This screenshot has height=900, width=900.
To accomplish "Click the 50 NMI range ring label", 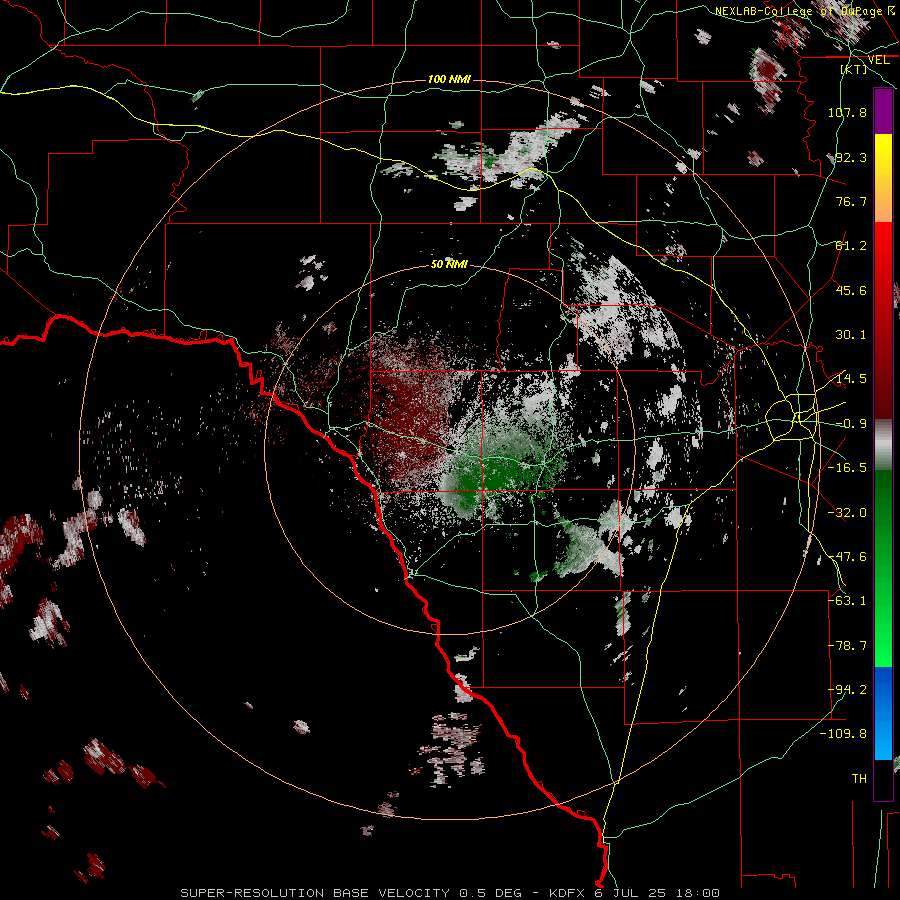I will pos(449,265).
